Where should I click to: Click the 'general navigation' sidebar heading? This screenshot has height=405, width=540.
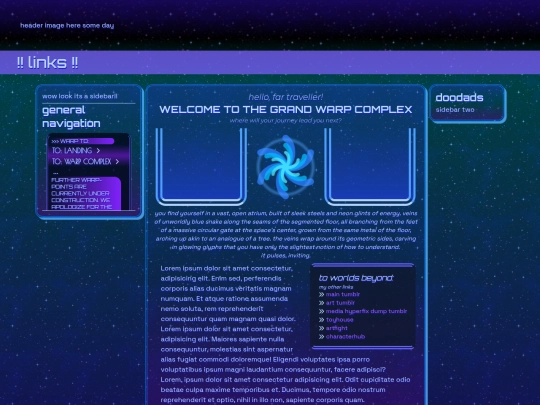point(71,116)
